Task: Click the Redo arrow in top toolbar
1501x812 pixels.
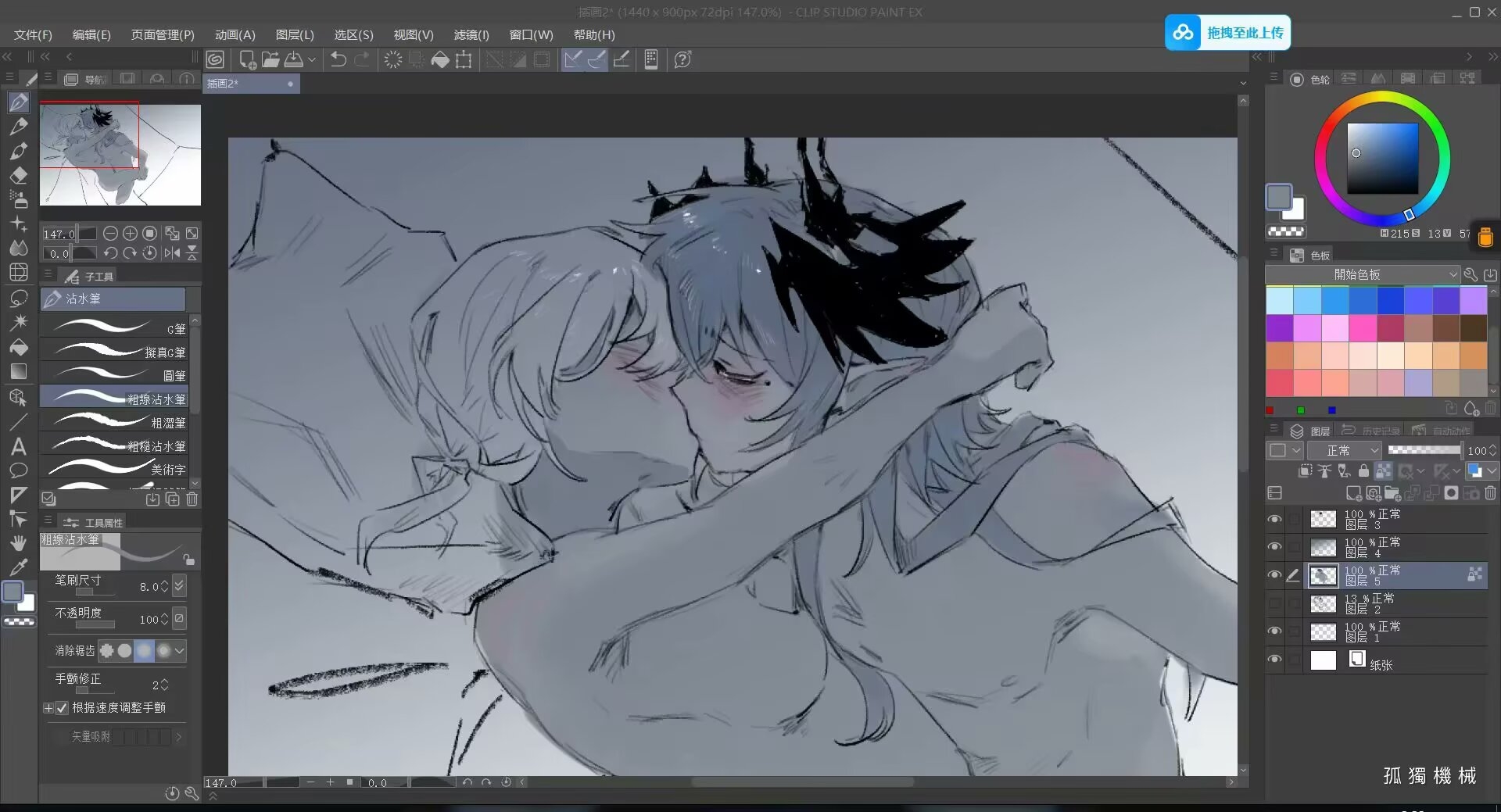Action: 362,59
